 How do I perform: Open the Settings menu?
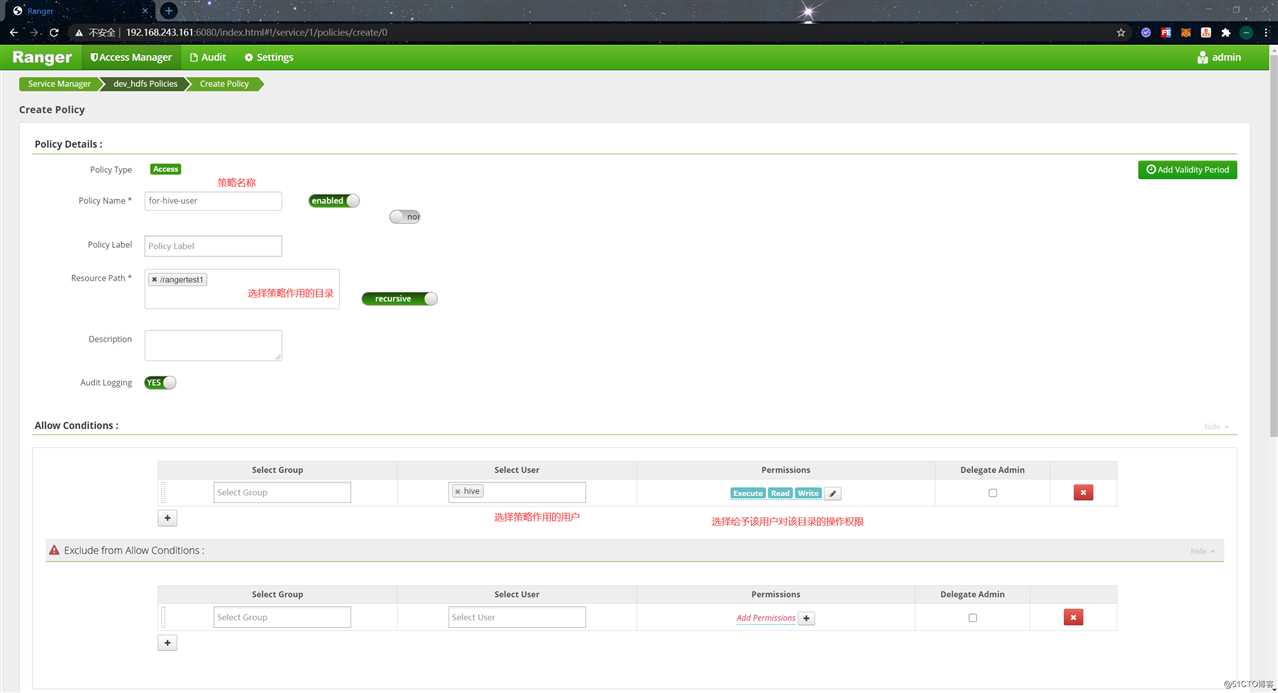(x=269, y=57)
